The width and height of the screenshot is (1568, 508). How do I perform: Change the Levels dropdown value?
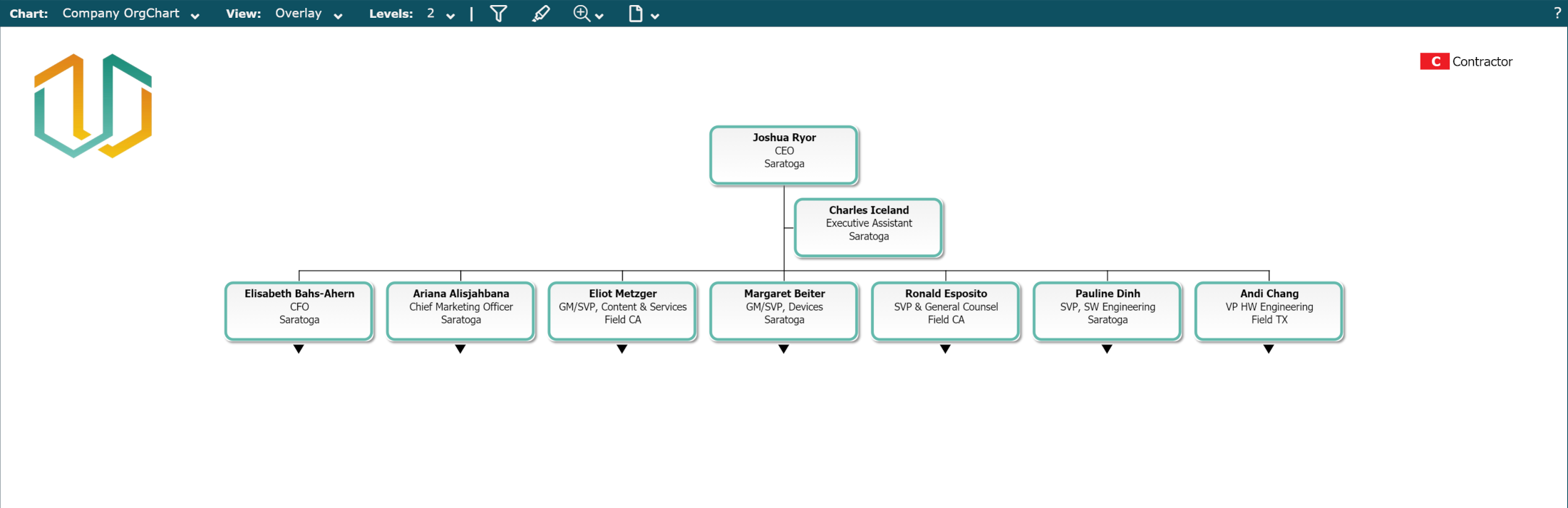click(x=440, y=14)
